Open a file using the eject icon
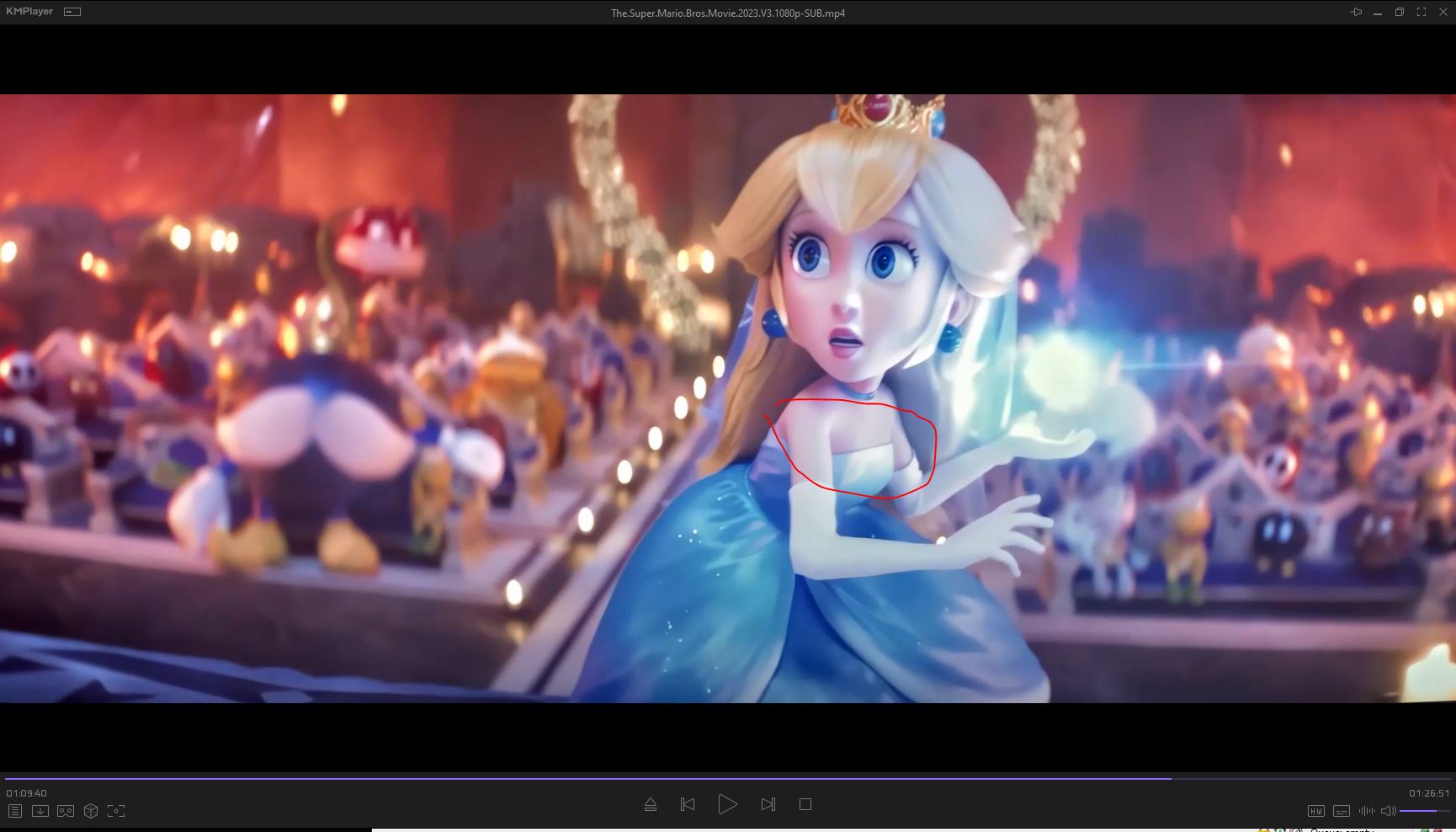This screenshot has width=1456, height=832. (x=650, y=805)
